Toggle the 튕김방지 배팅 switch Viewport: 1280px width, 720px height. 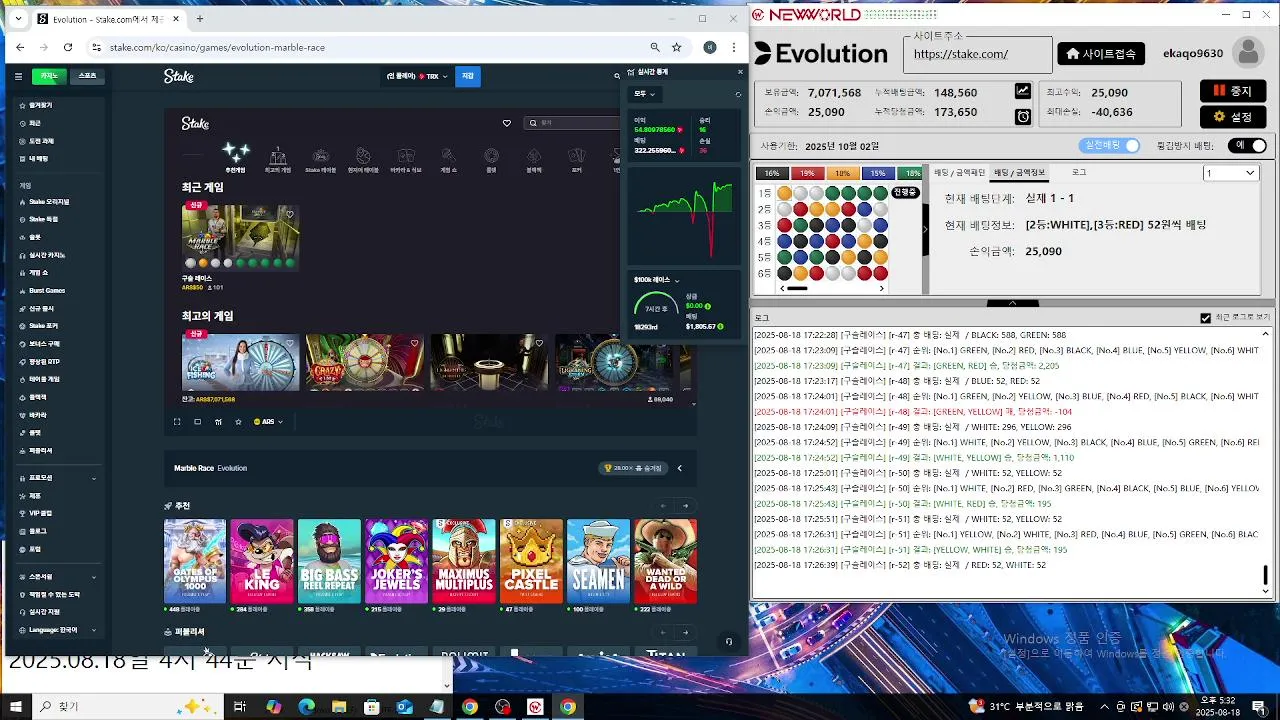click(1249, 146)
